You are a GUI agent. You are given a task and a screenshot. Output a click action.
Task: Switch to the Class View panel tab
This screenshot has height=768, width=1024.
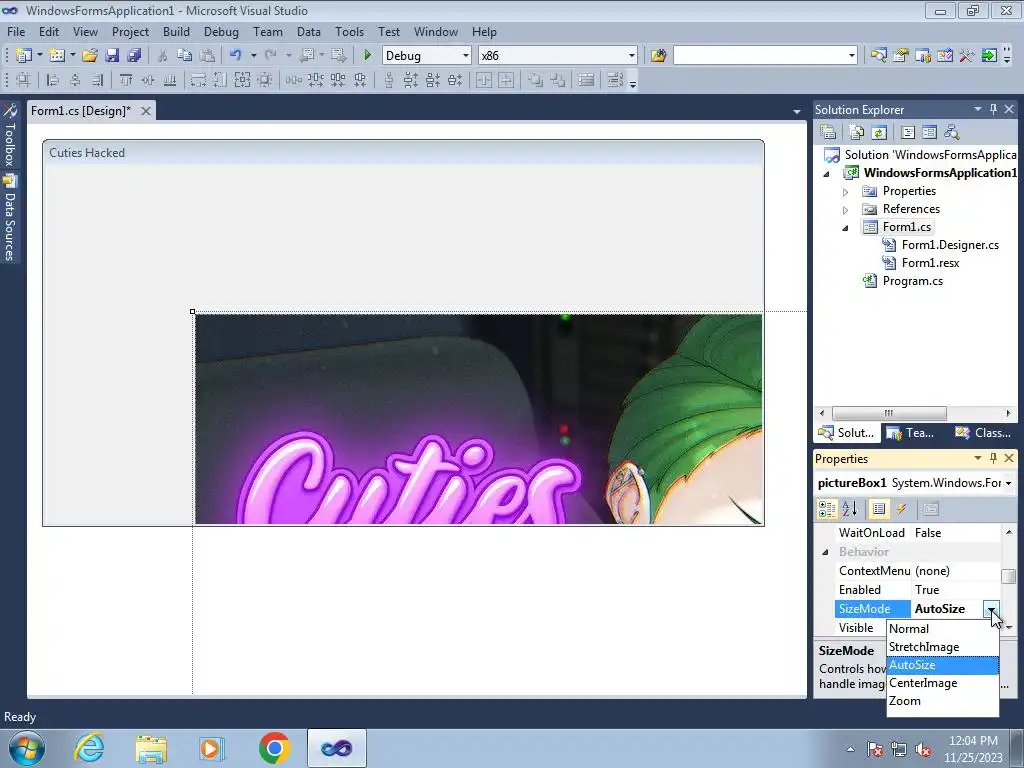(983, 433)
